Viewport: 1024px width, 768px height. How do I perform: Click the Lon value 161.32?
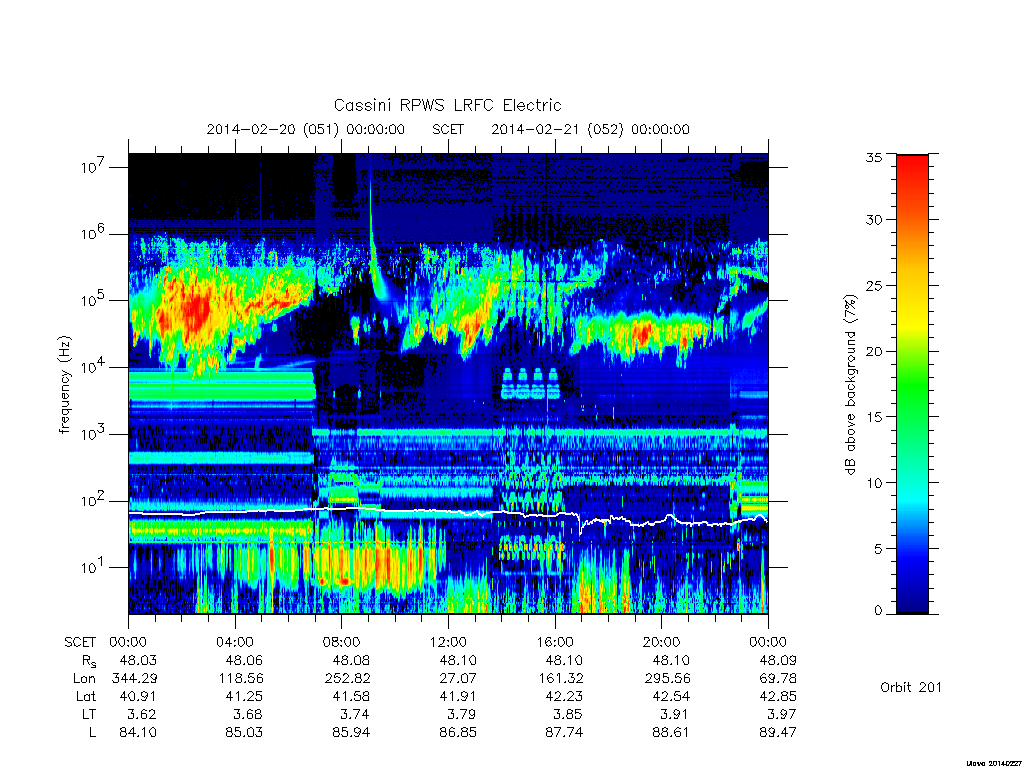(560, 678)
